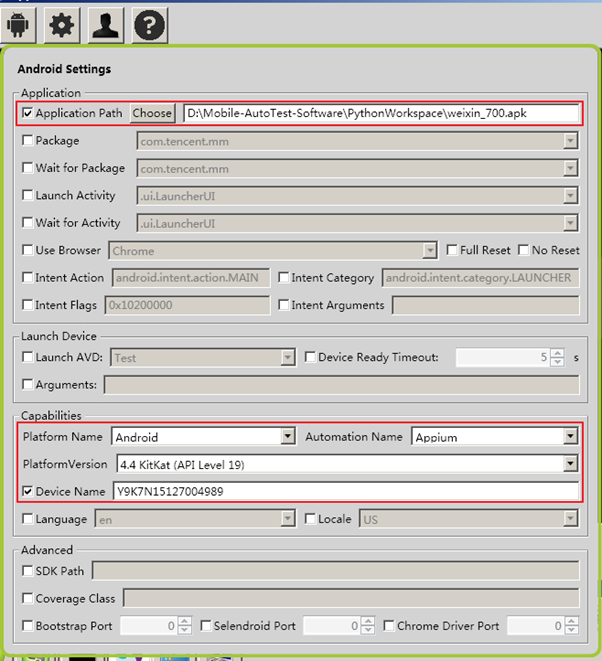This screenshot has height=661, width=602.
Task: Tick the Language checkbox
Action: point(28,519)
